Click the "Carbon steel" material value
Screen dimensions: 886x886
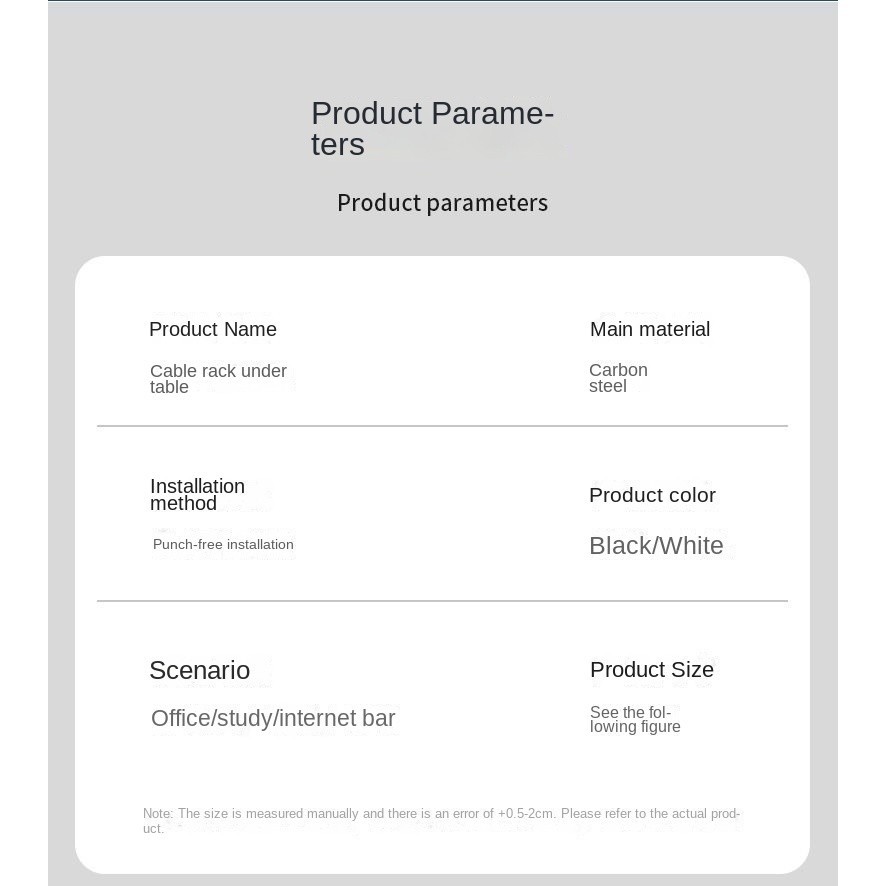[618, 378]
